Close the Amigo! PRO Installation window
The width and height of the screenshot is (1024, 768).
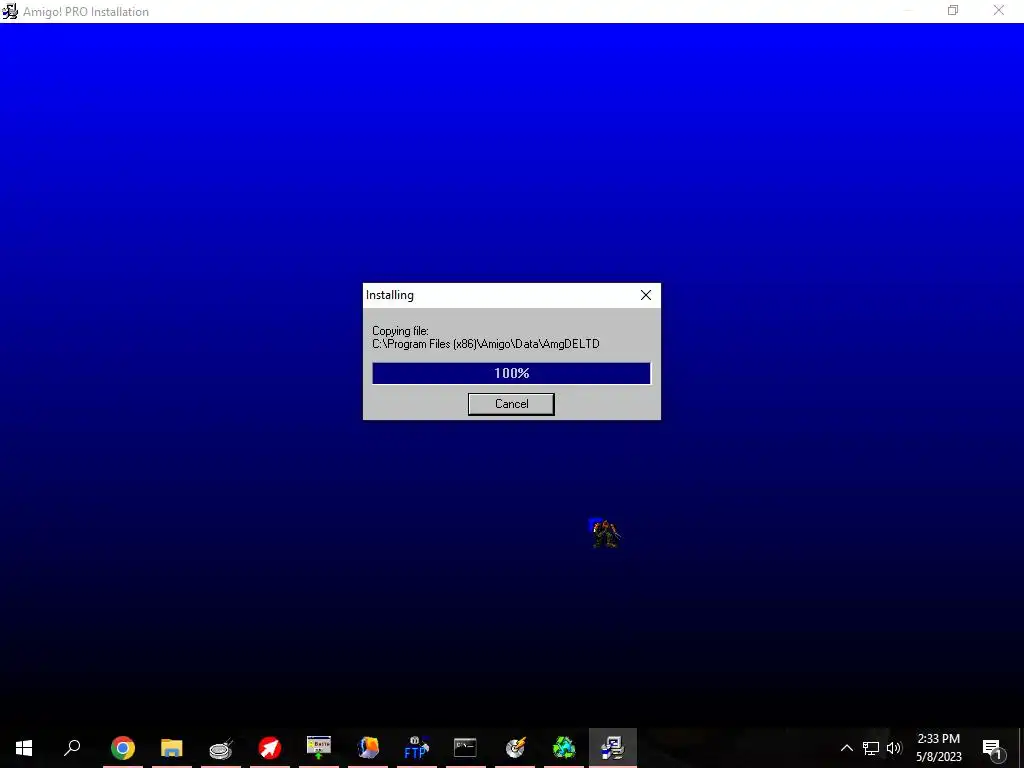[999, 10]
